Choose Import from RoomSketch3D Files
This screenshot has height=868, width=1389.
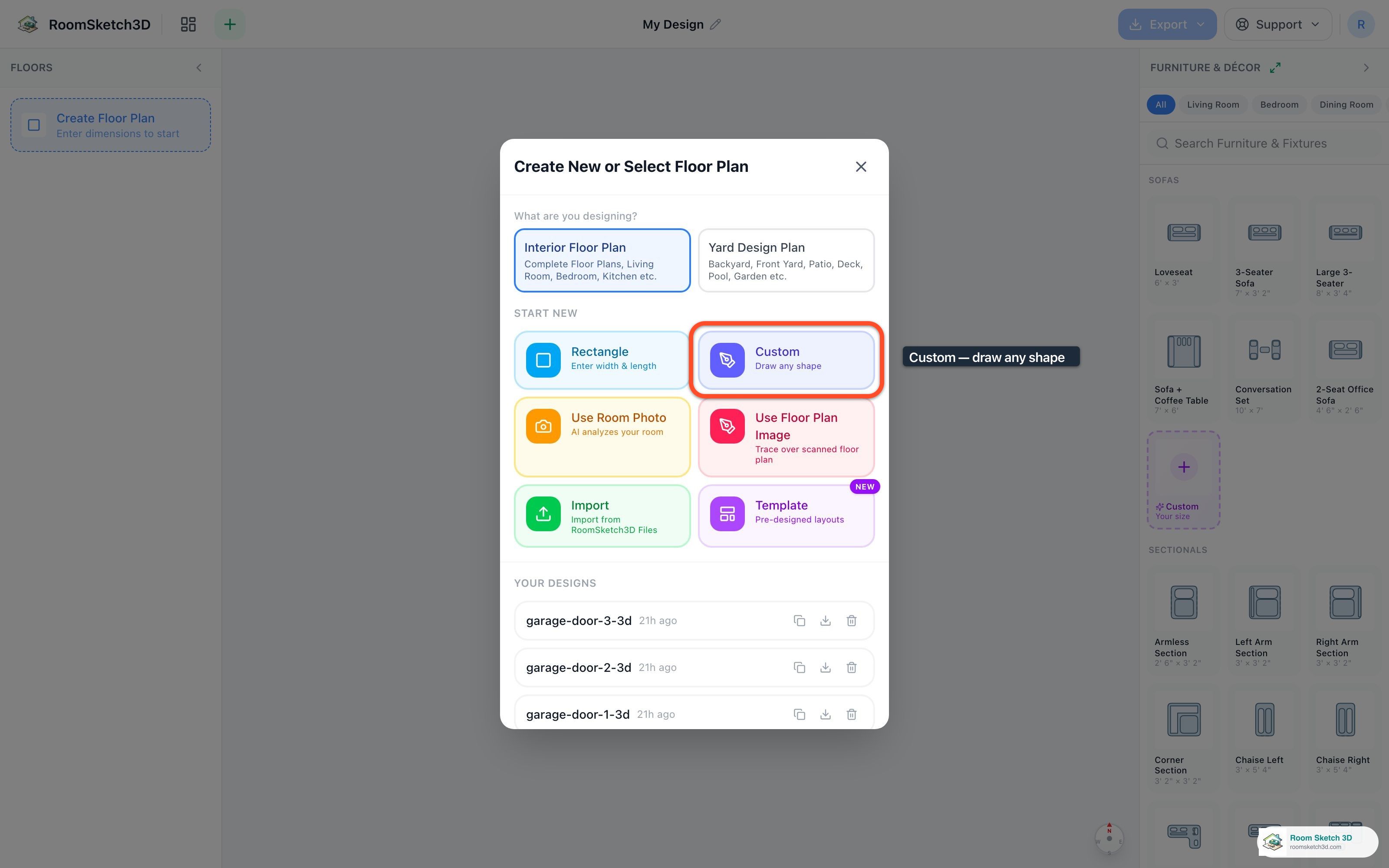[x=602, y=516]
